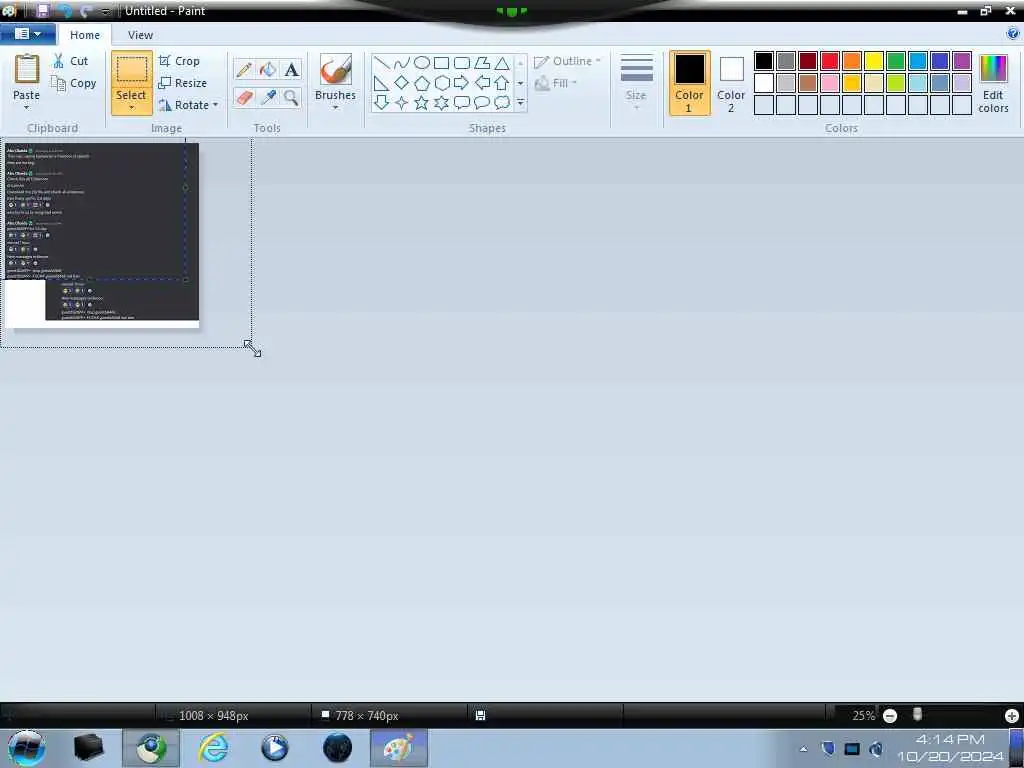
Task: Choose the Triangle shape
Action: coord(502,63)
